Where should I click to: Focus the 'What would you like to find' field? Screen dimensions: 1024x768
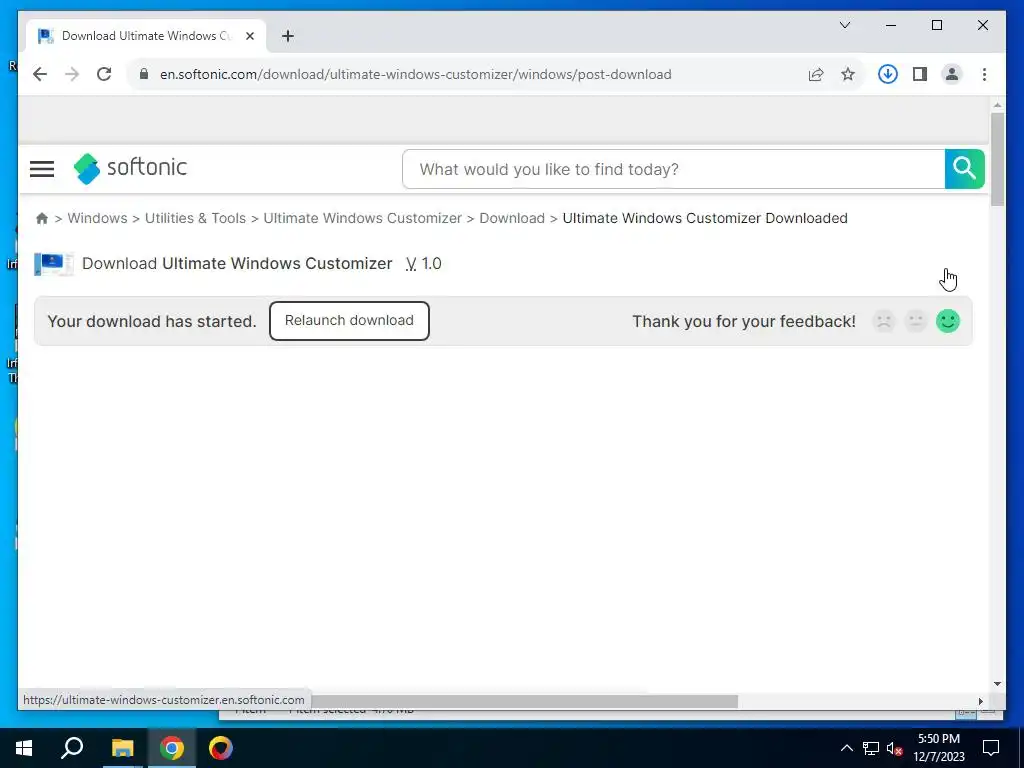point(673,169)
